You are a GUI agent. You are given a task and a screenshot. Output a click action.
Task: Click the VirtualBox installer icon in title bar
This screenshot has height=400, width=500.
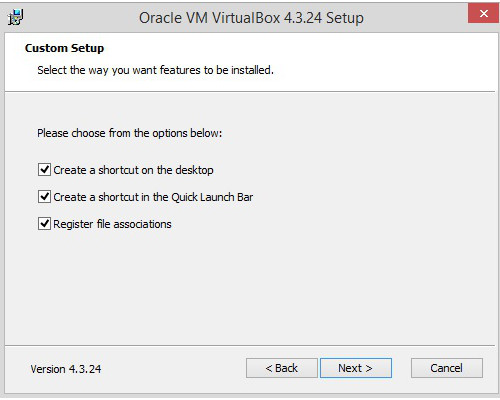(x=16, y=17)
